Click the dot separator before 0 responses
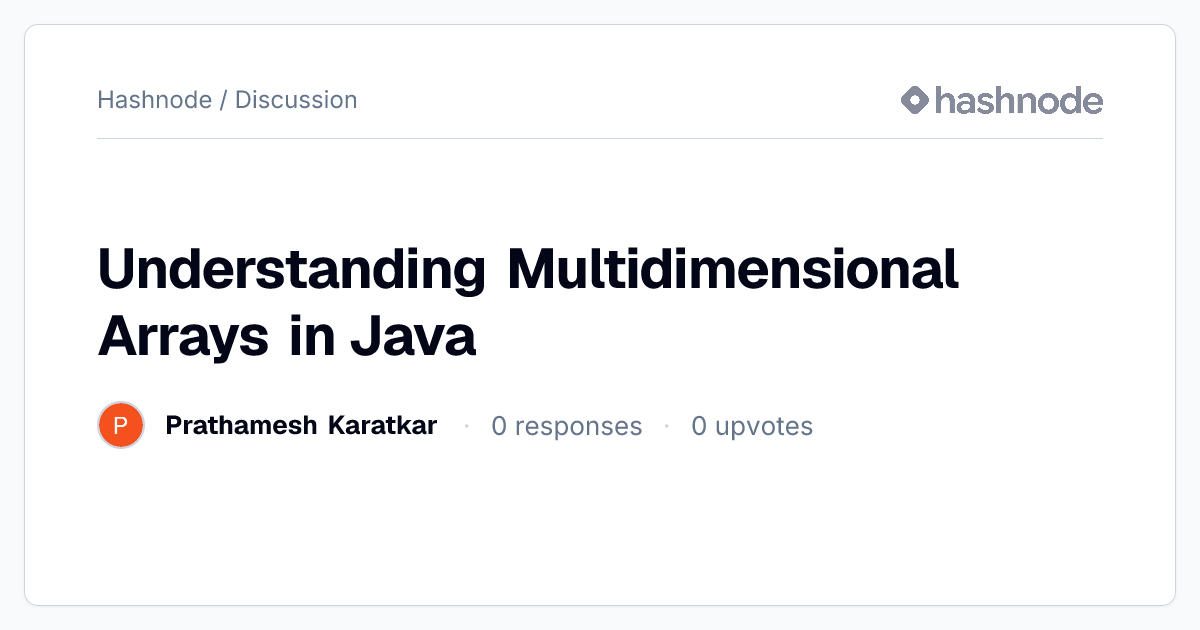The height and width of the screenshot is (630, 1200). click(x=467, y=426)
